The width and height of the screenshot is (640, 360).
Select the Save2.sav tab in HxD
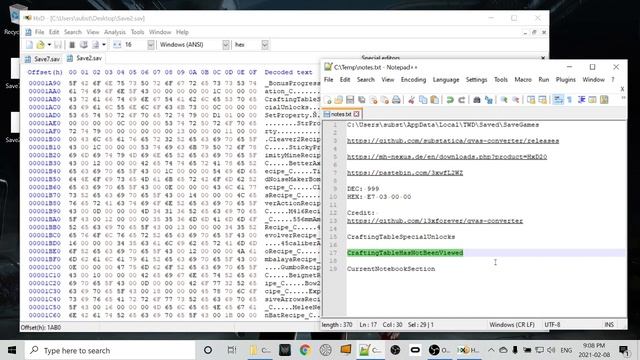84,58
